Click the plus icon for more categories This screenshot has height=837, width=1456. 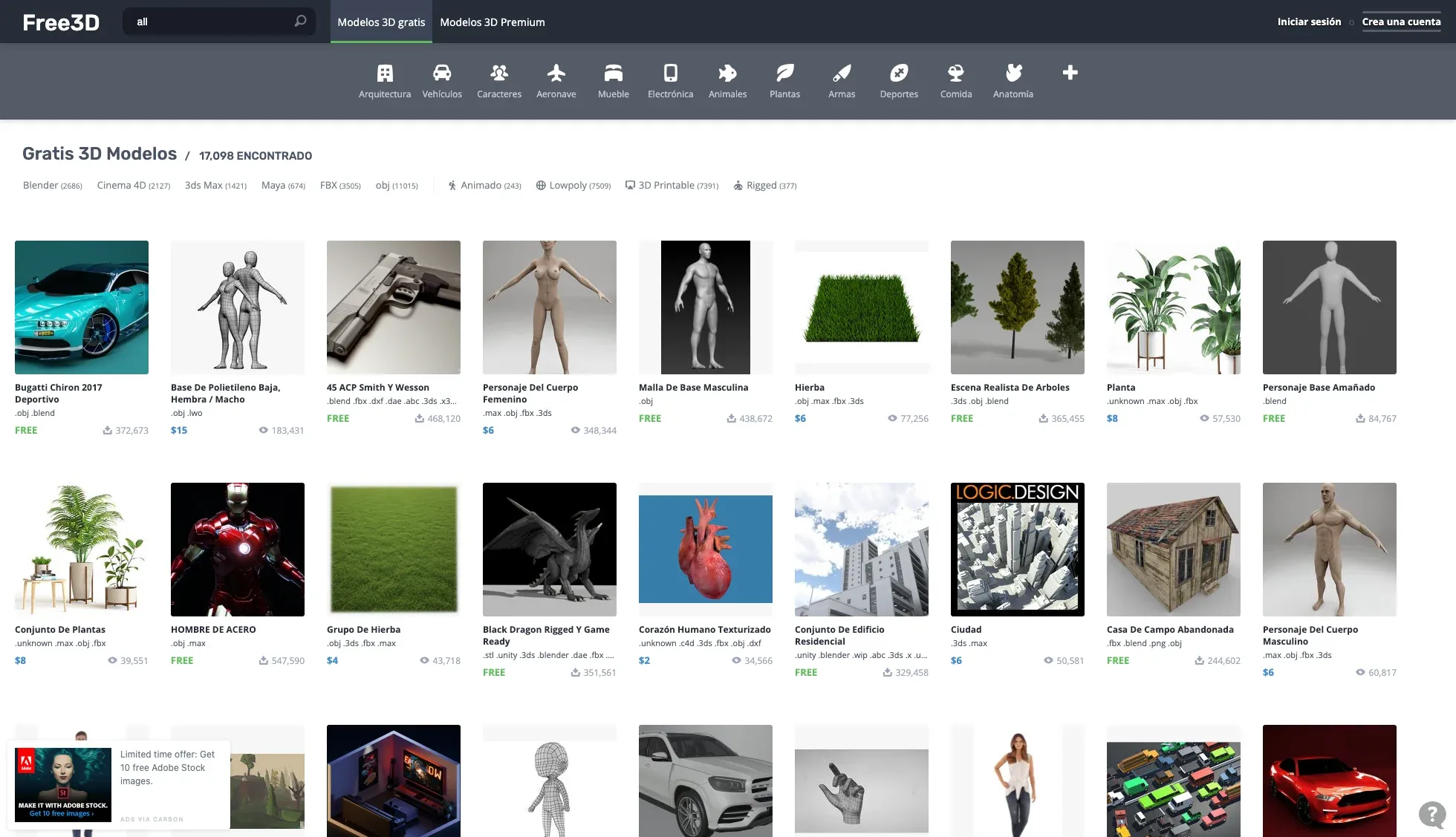(1070, 73)
